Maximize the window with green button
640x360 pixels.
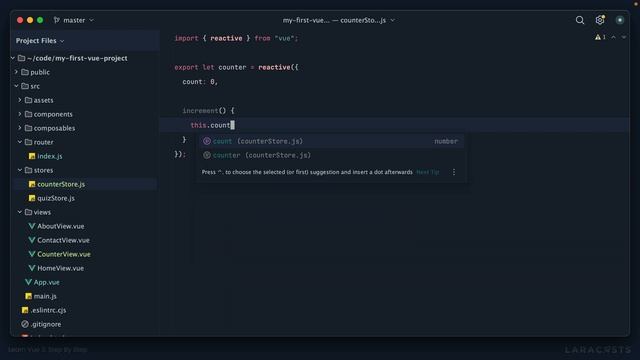click(40, 20)
